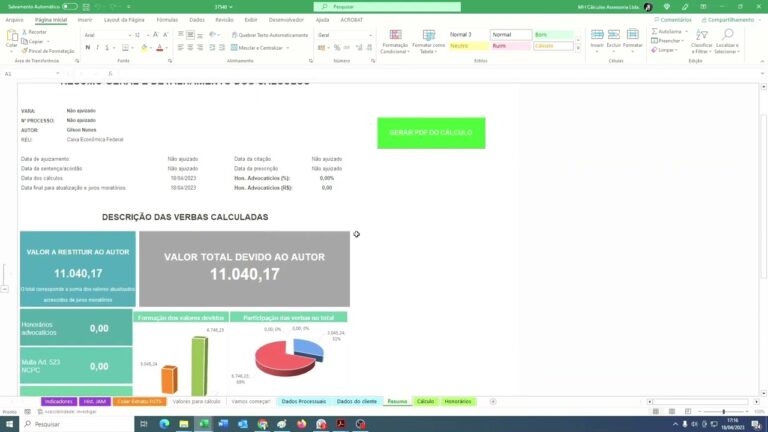Toggle Salvamento Automático switch
Screen dimensions: 768x432
70,7
